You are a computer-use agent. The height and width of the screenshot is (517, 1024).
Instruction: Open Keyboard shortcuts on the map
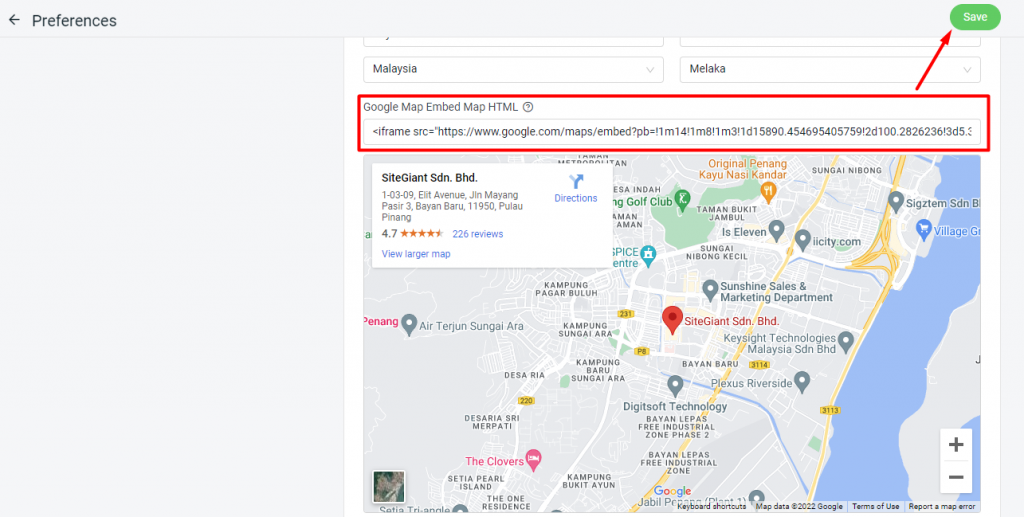712,507
